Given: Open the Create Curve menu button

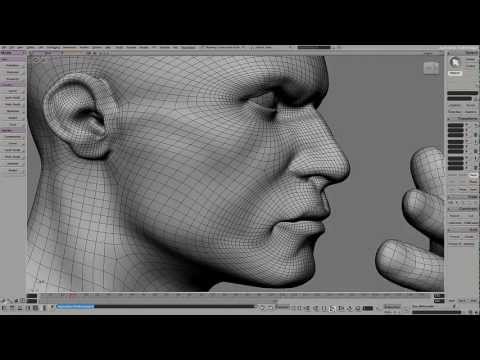Looking at the screenshot, I should (13, 91).
